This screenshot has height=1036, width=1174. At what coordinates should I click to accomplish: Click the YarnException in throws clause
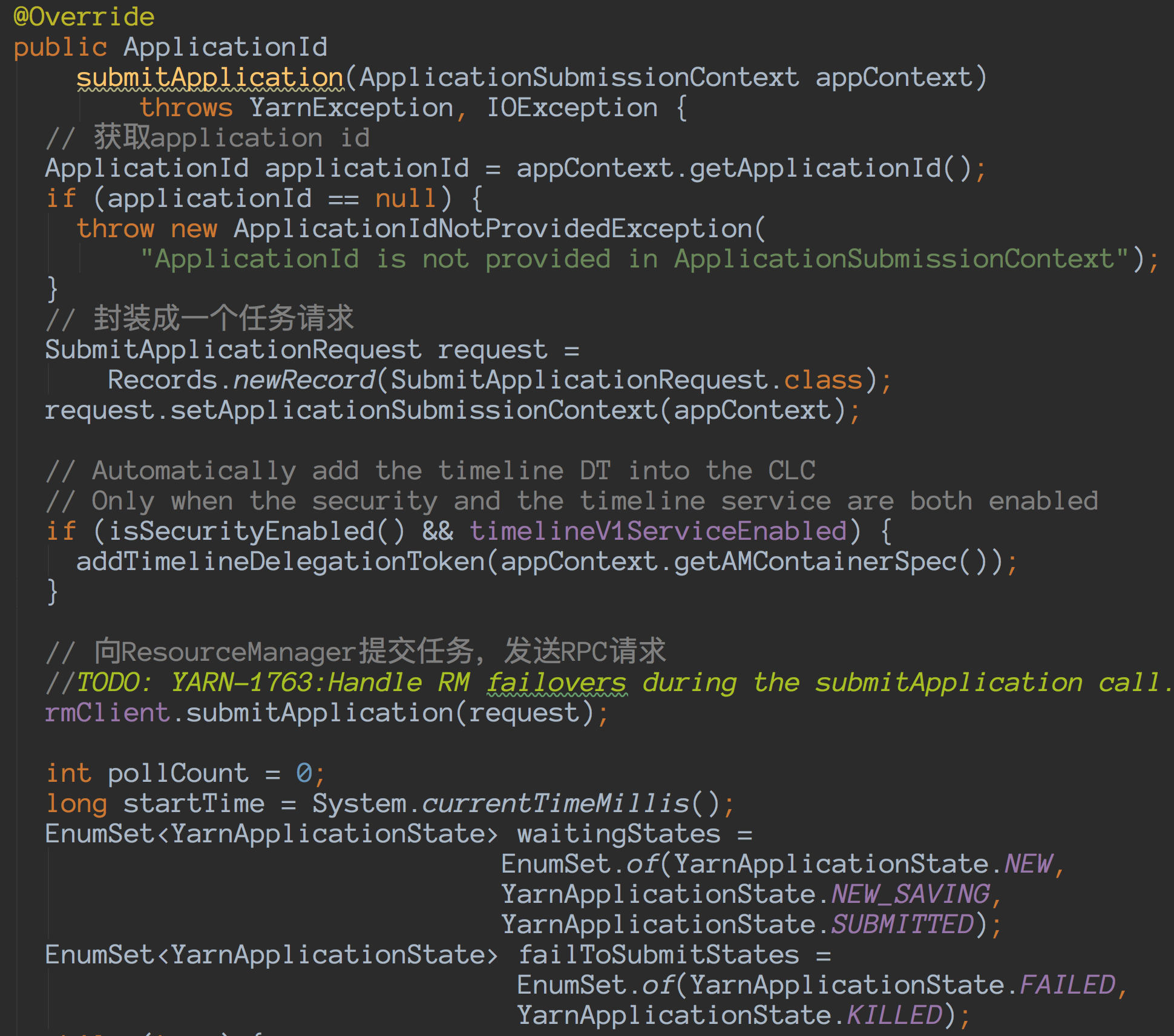[x=351, y=108]
